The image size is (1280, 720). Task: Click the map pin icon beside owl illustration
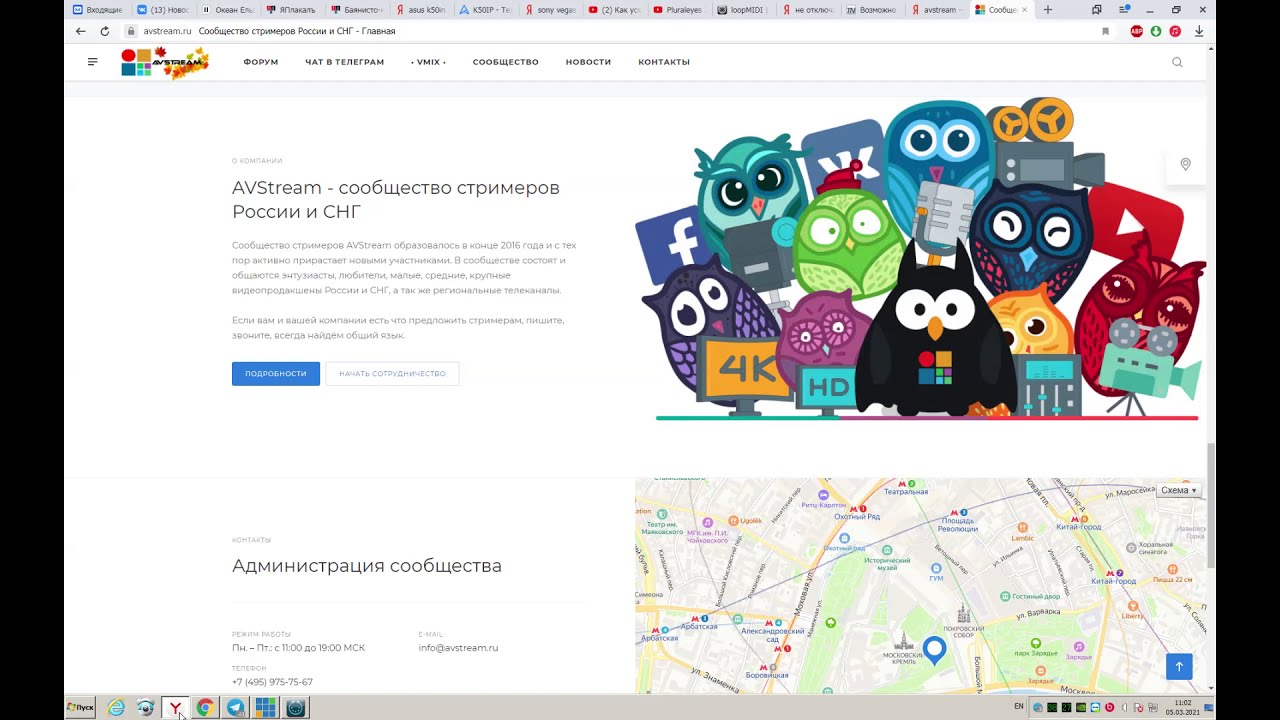1185,164
